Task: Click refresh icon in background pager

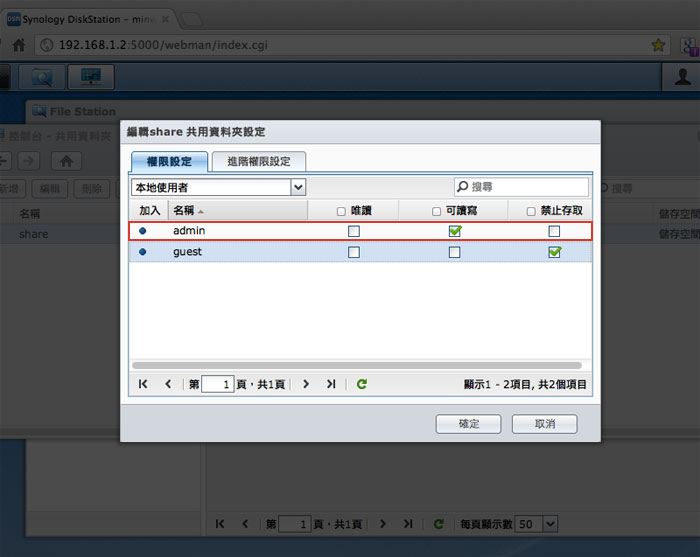Action: [x=438, y=524]
